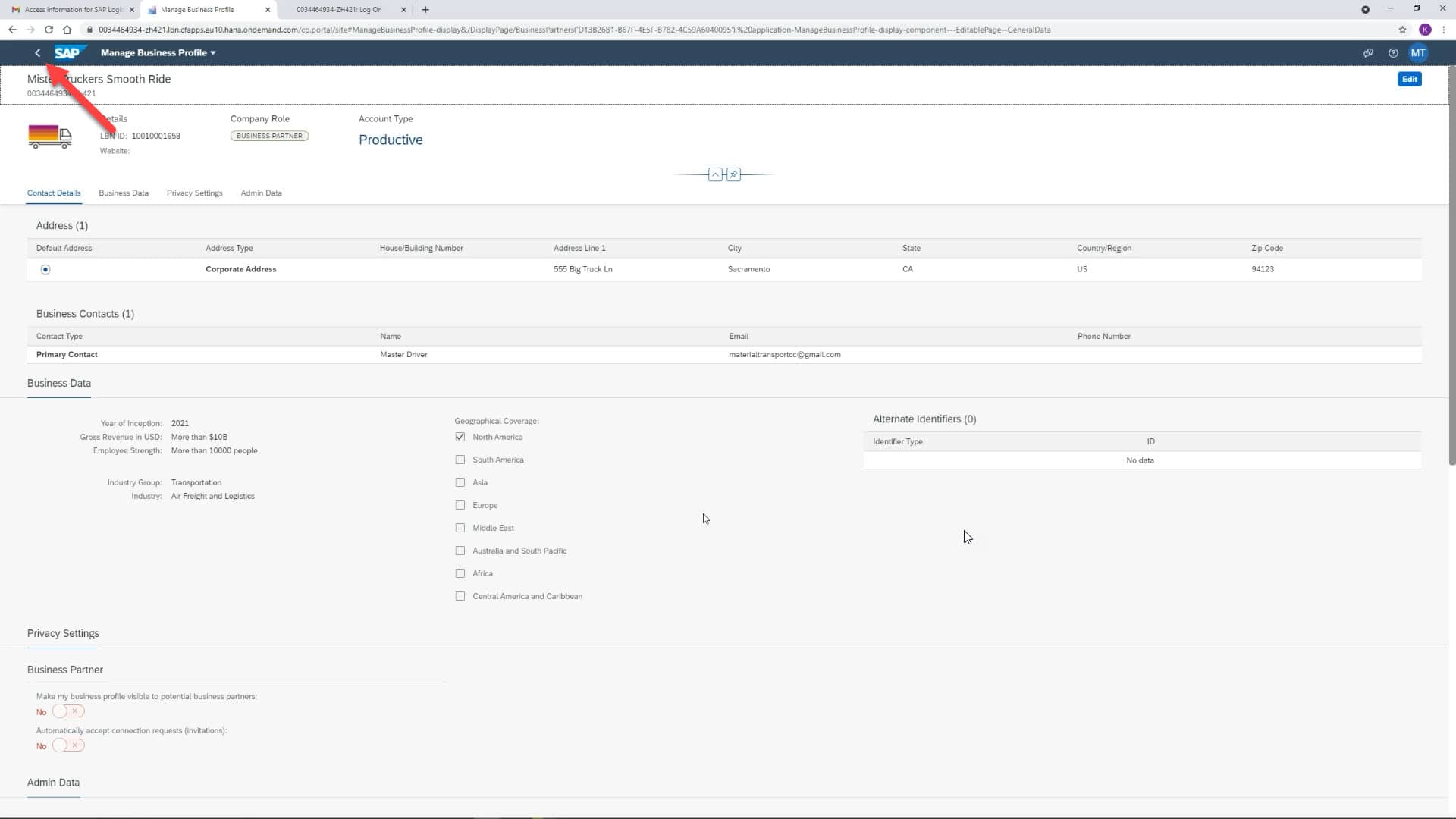Check the Africa checkbox
Screen dimensions: 1456x819
(460, 574)
